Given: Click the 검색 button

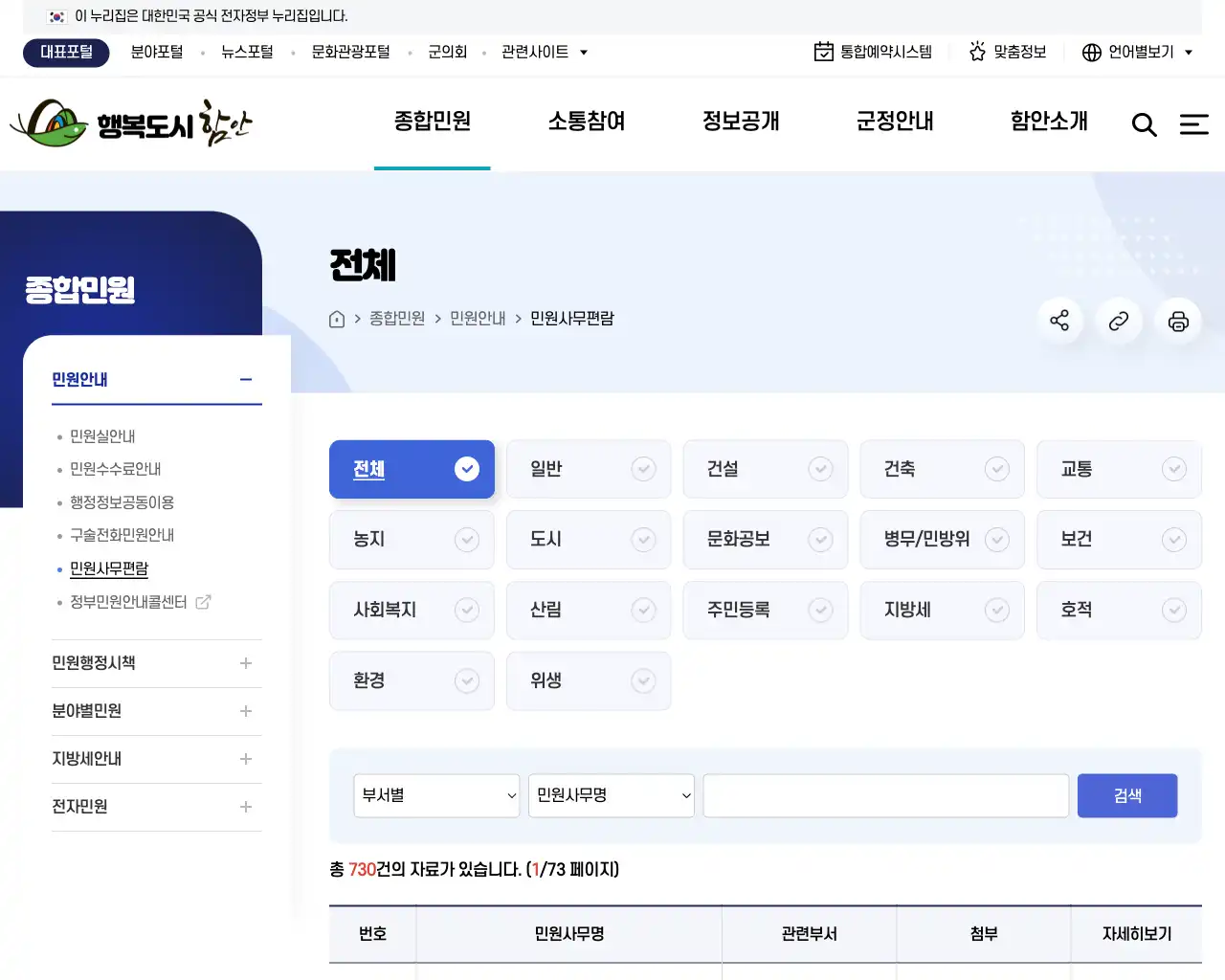Looking at the screenshot, I should [1126, 795].
